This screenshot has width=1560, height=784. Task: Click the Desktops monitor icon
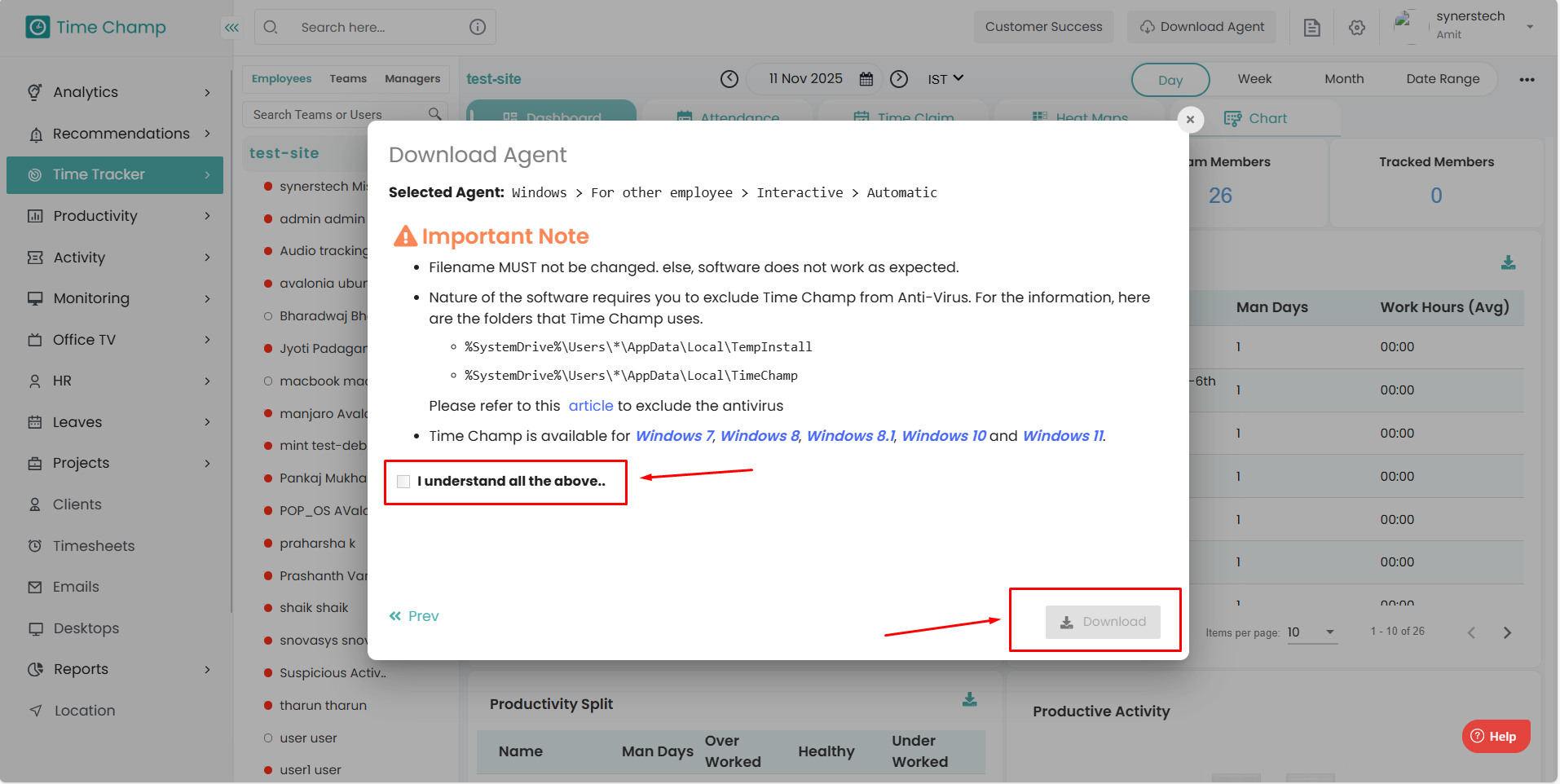[x=36, y=628]
